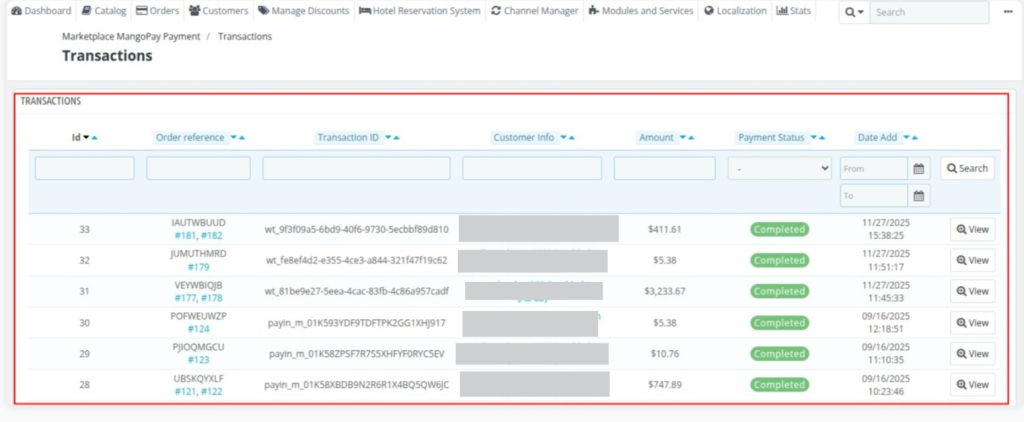The width and height of the screenshot is (1024, 422).
Task: Open calendar picker for From date
Action: 919,169
